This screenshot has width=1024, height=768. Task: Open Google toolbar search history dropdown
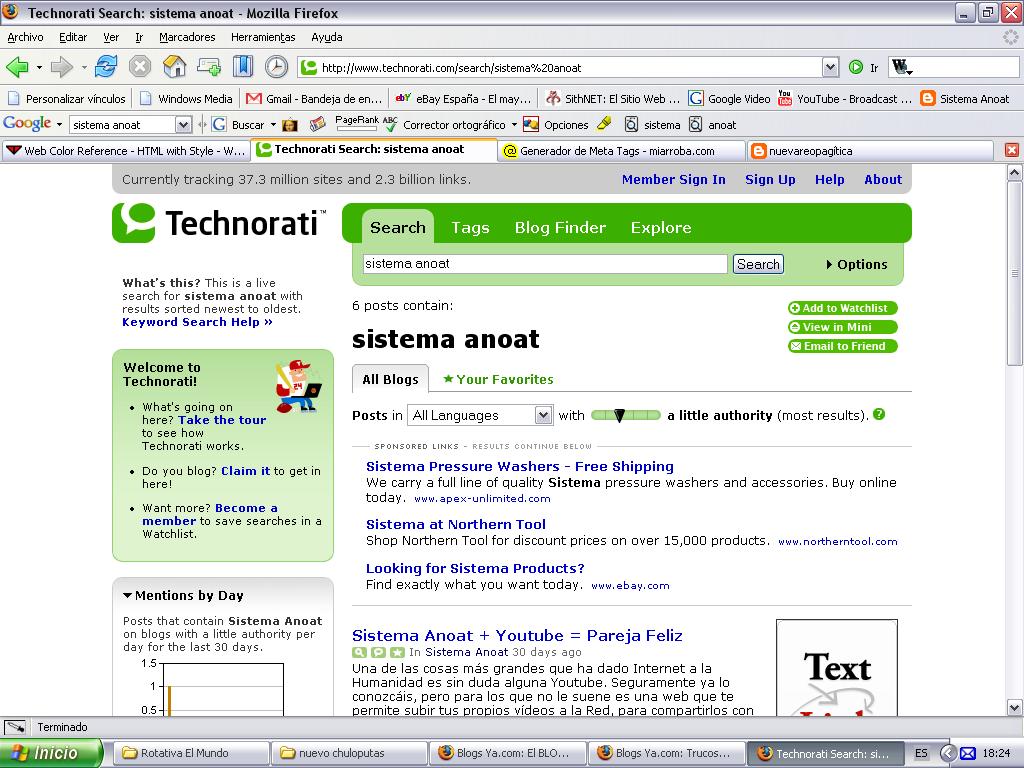184,124
